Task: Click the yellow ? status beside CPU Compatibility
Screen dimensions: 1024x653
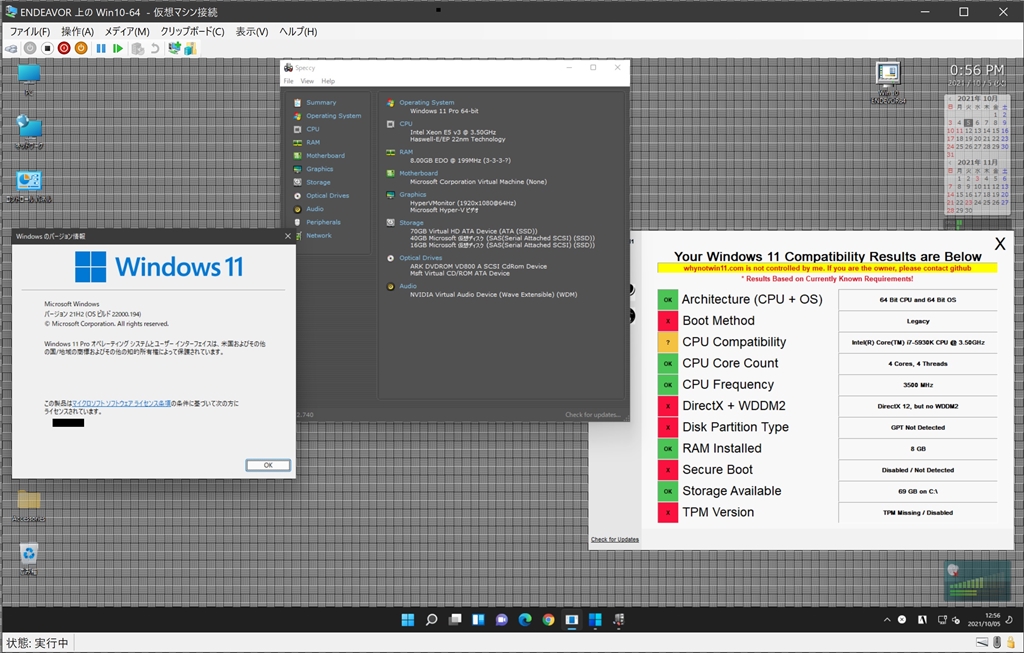Action: tap(667, 342)
